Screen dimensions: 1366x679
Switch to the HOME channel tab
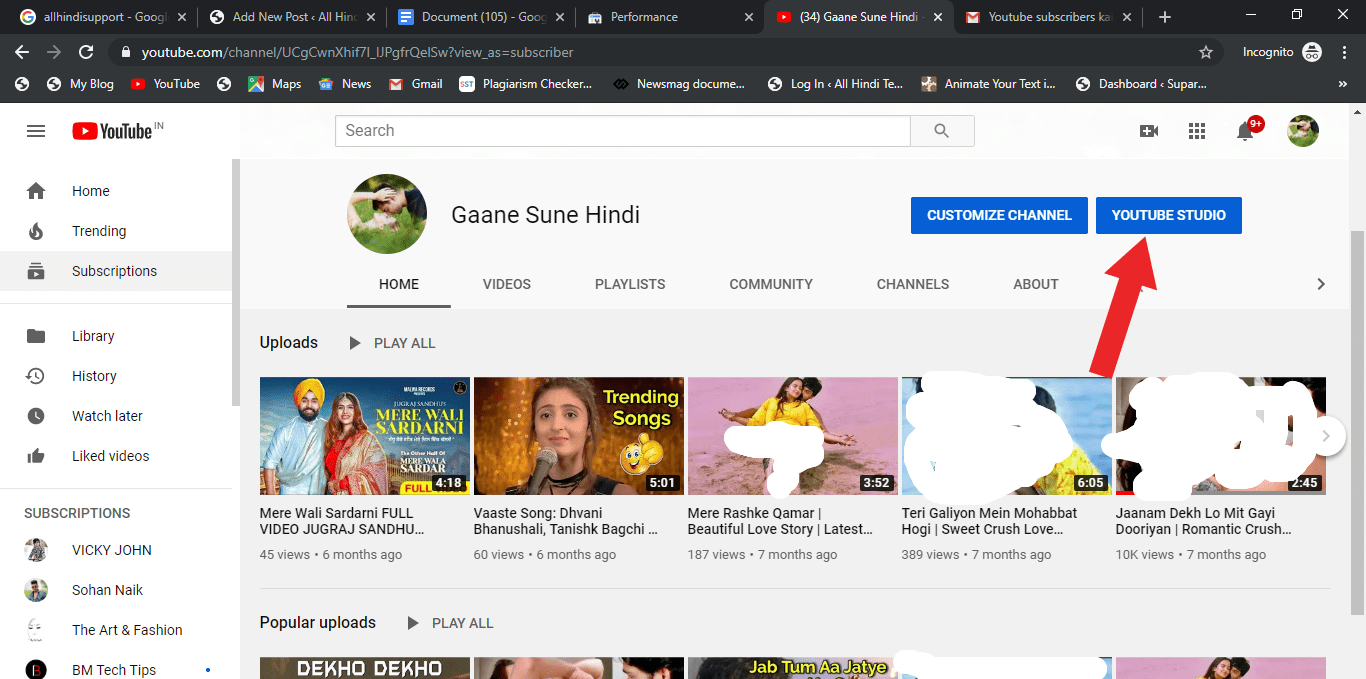399,284
